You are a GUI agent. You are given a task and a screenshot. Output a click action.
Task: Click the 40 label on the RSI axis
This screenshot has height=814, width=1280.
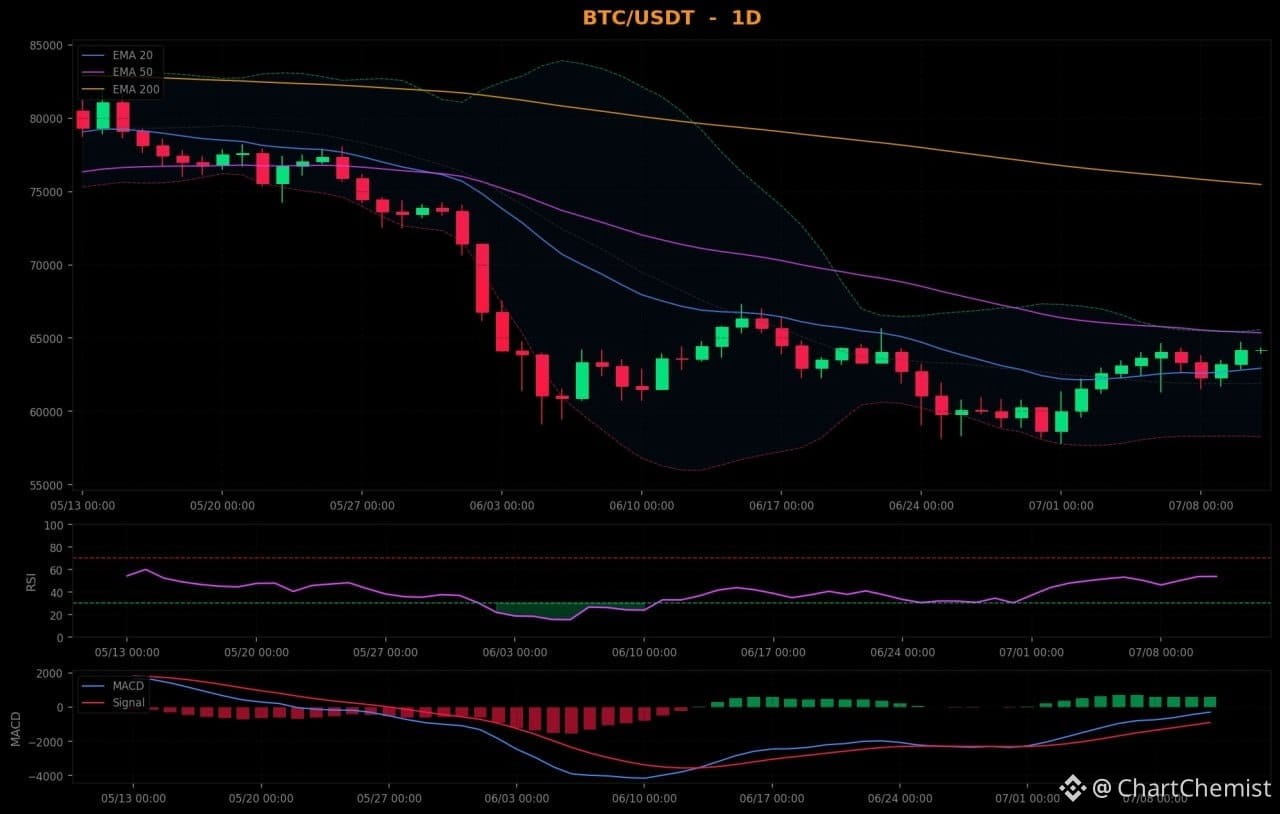coord(57,593)
